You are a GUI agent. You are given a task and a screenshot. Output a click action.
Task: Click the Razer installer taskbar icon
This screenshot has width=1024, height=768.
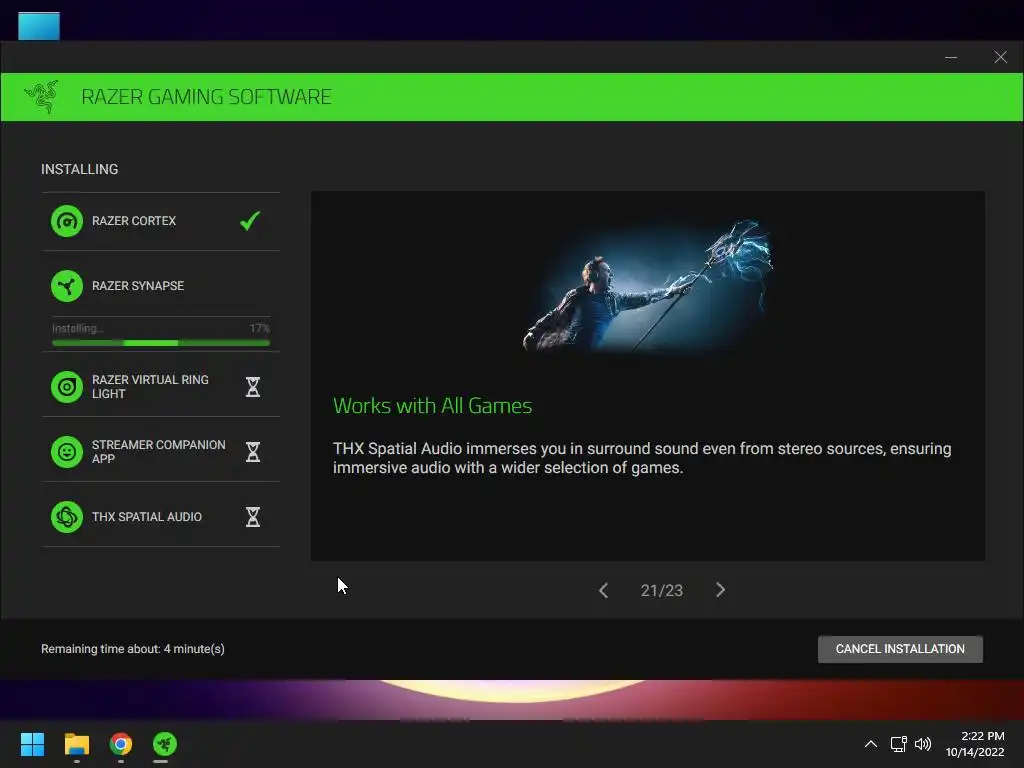click(165, 744)
